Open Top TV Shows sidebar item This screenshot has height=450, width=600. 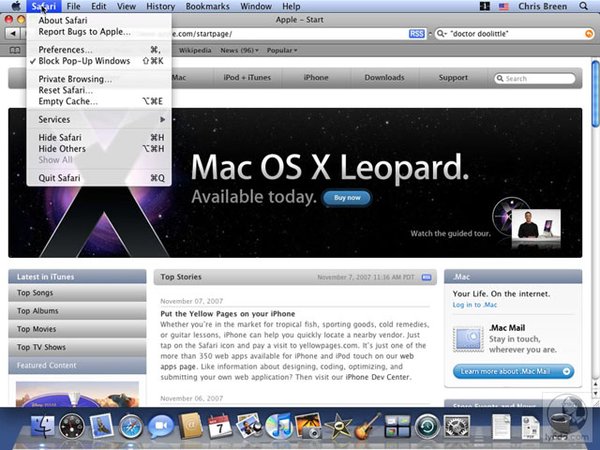pyautogui.click(x=77, y=347)
